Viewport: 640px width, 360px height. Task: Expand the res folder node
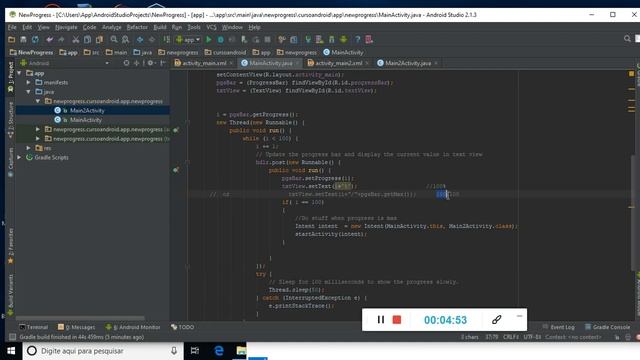tap(29, 148)
